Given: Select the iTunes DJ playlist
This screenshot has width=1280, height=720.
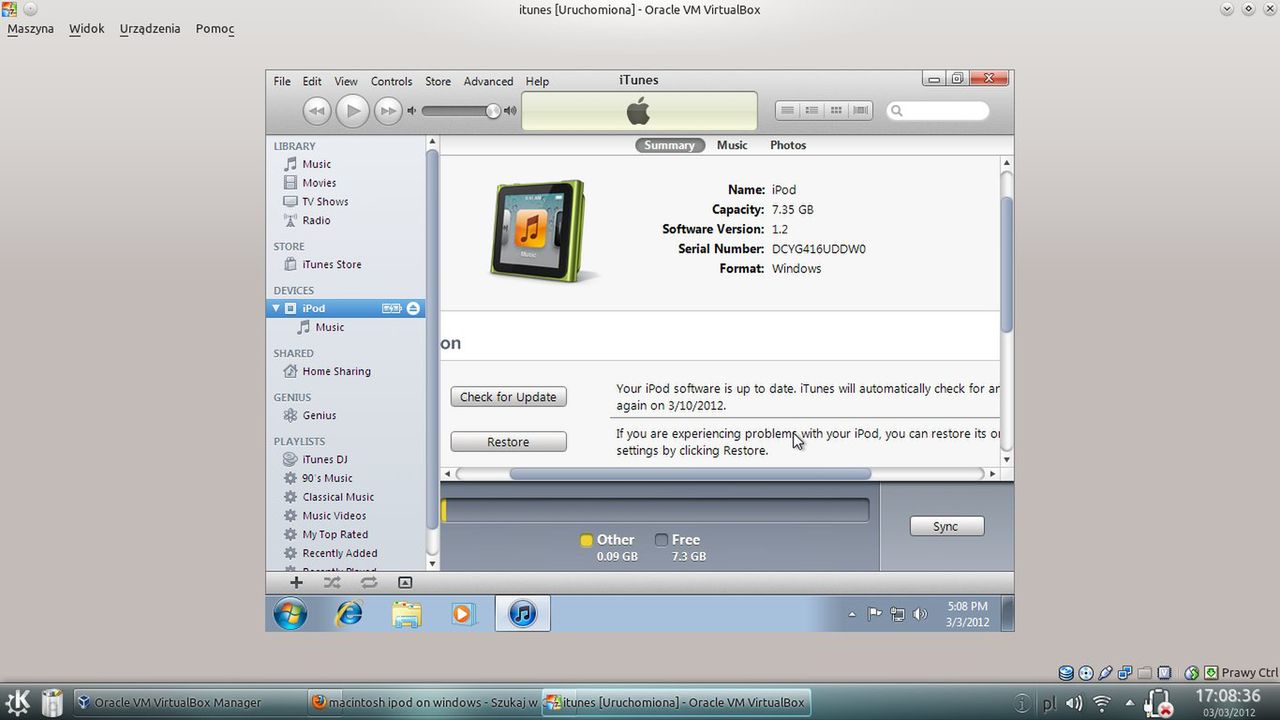Looking at the screenshot, I should coord(324,460).
